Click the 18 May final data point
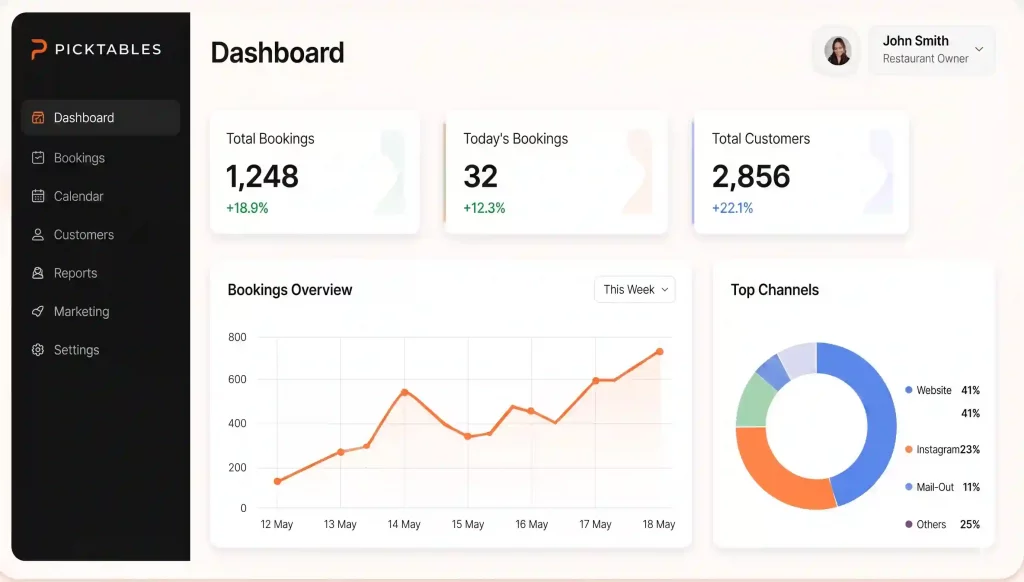The width and height of the screenshot is (1024, 582). (x=660, y=351)
